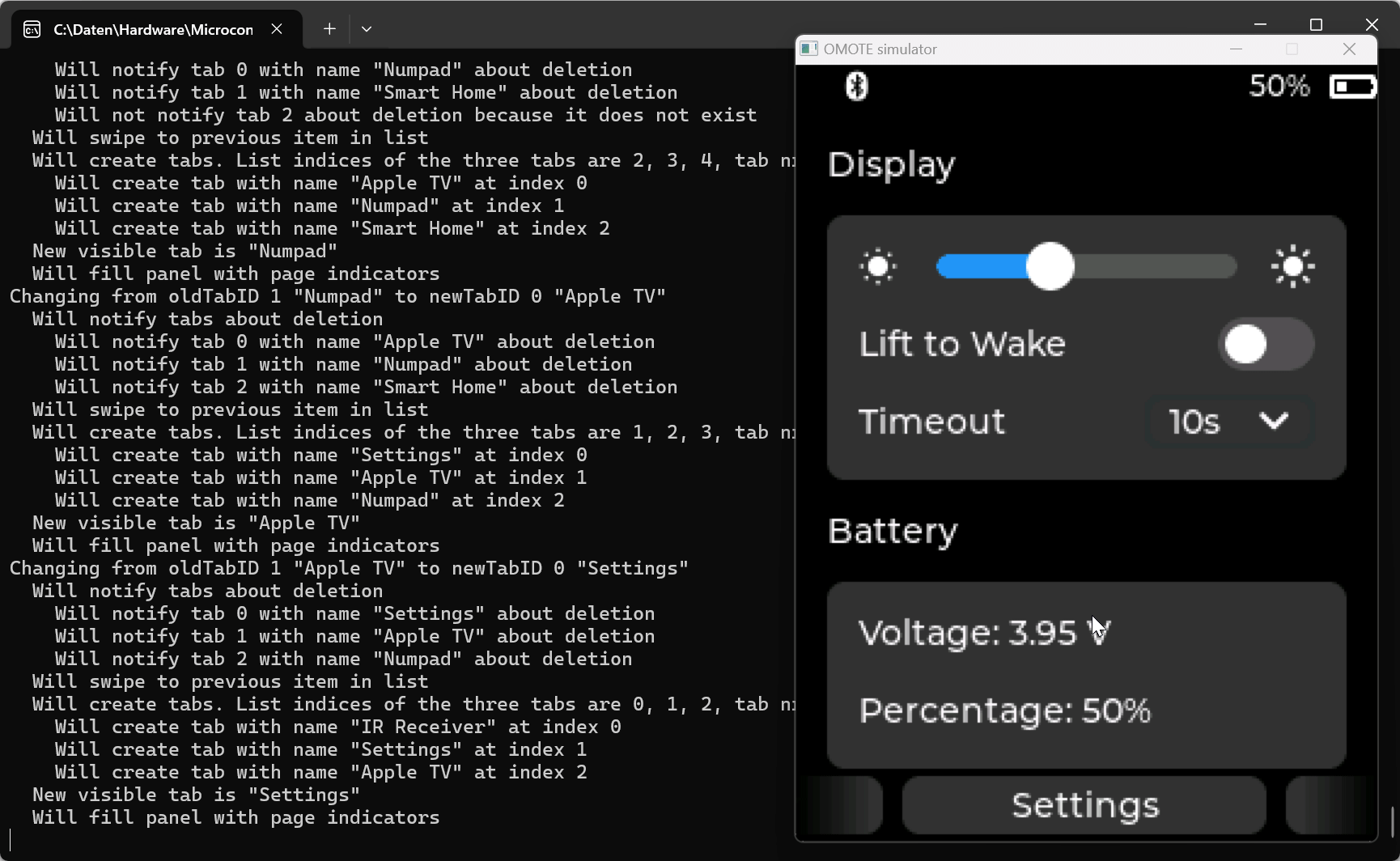
Task: Click the Voltage: 3.95 V text
Action: [x=985, y=633]
